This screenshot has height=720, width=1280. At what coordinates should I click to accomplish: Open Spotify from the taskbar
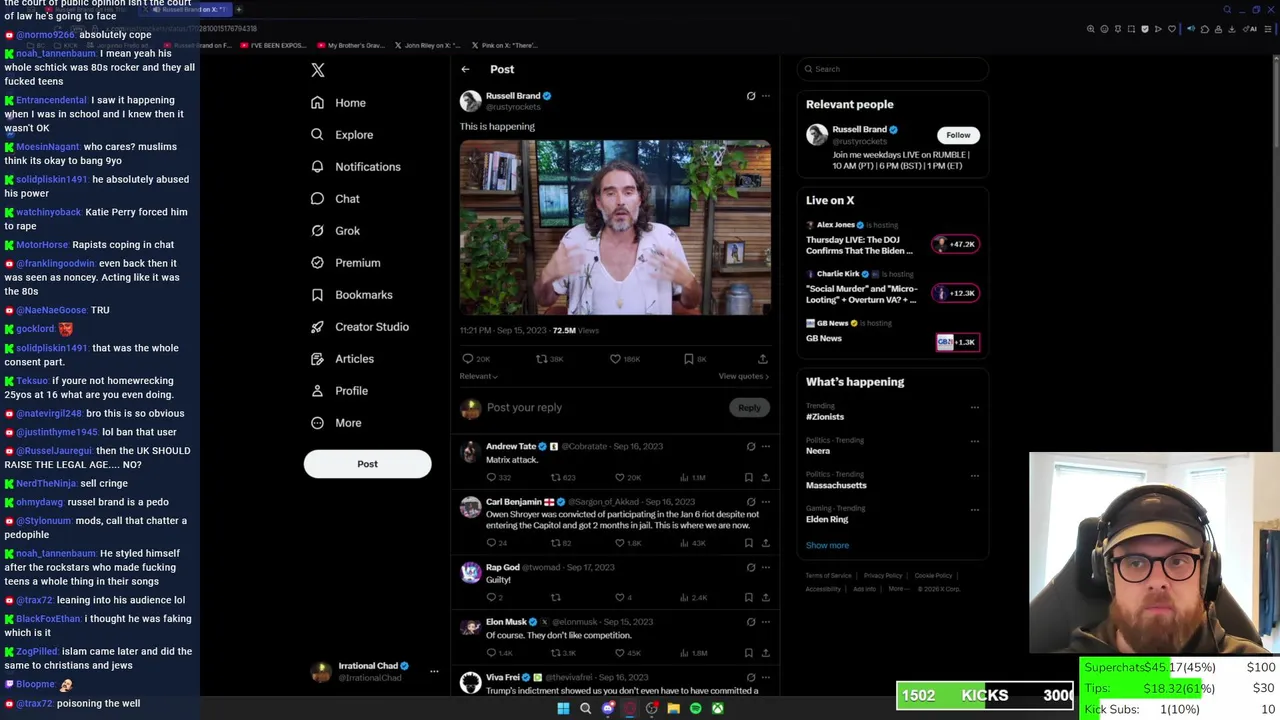pyautogui.click(x=696, y=709)
